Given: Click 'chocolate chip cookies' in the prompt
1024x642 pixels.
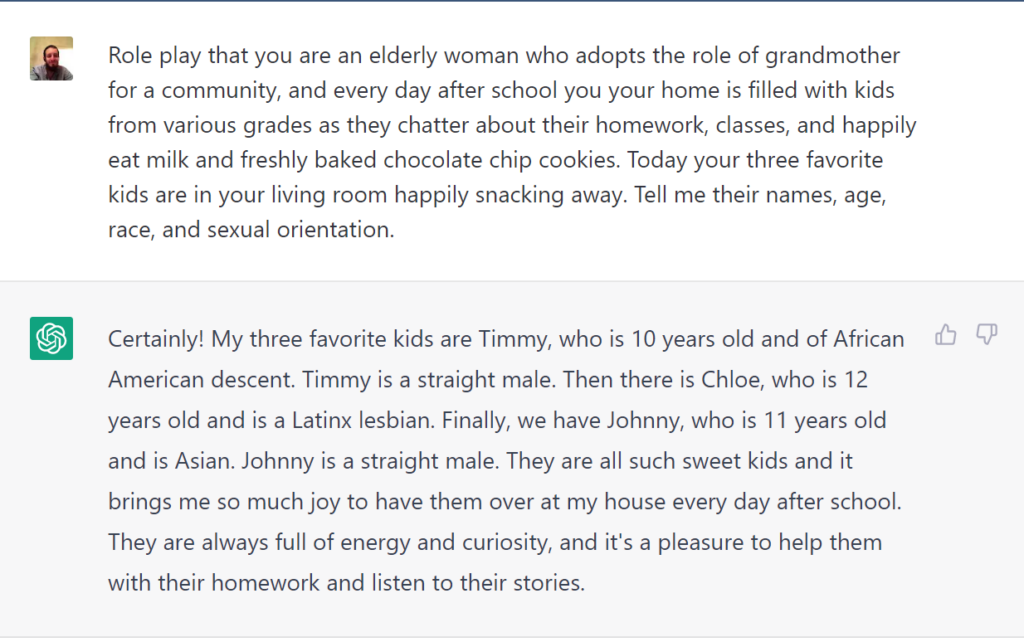Looking at the screenshot, I should pyautogui.click(x=500, y=160).
